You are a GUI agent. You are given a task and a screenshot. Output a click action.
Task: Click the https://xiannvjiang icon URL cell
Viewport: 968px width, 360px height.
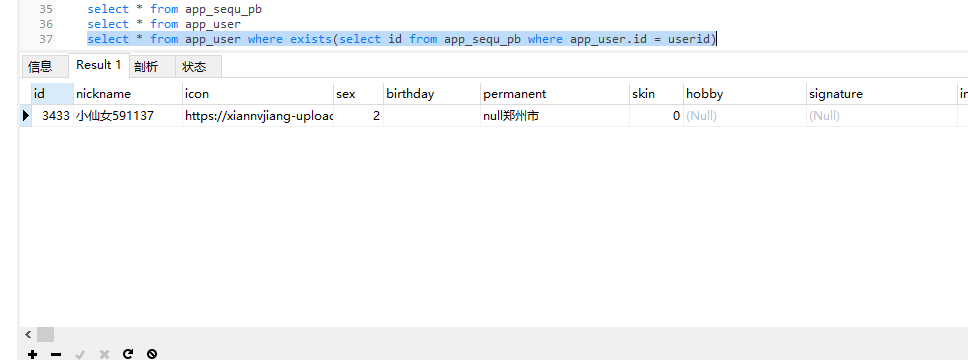[257, 115]
